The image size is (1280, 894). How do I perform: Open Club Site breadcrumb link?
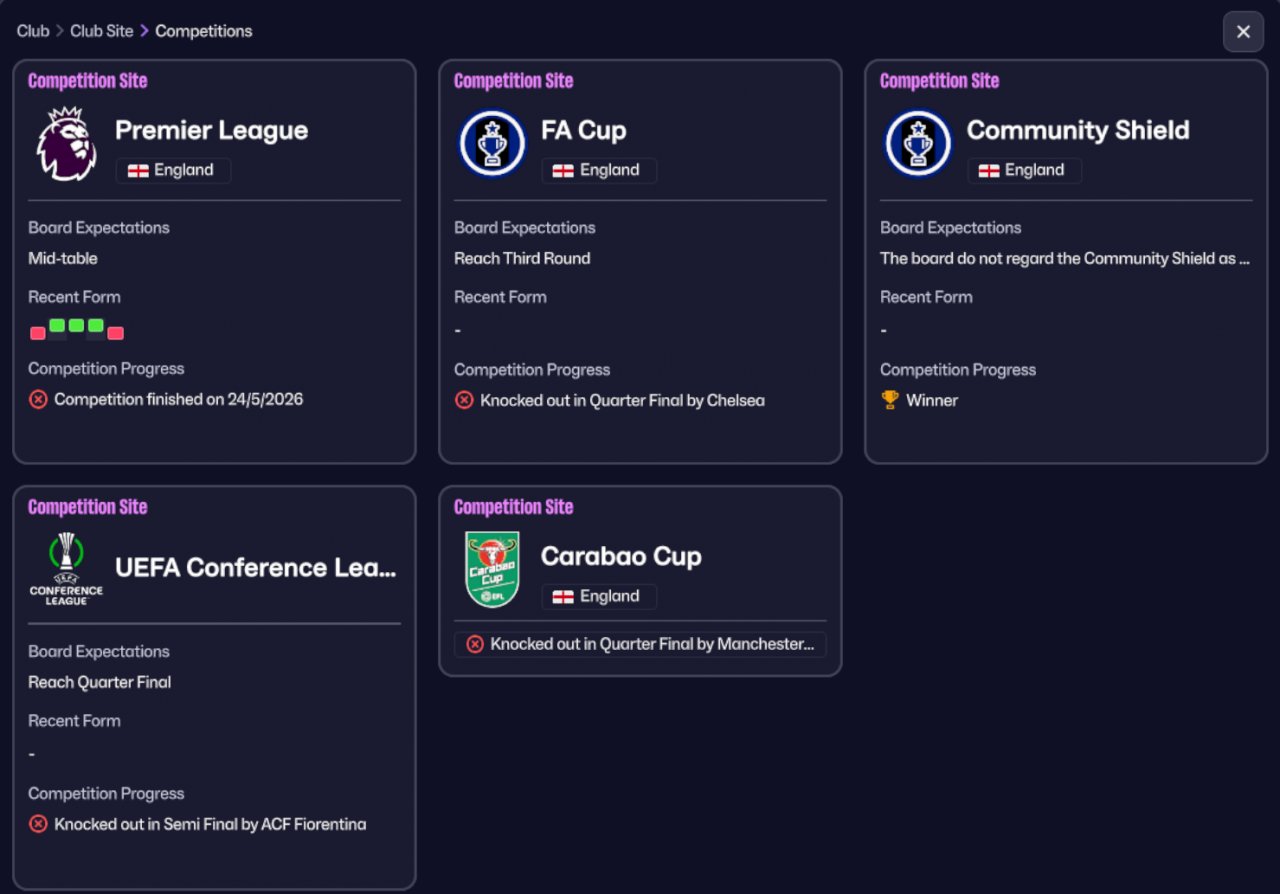pyautogui.click(x=101, y=31)
